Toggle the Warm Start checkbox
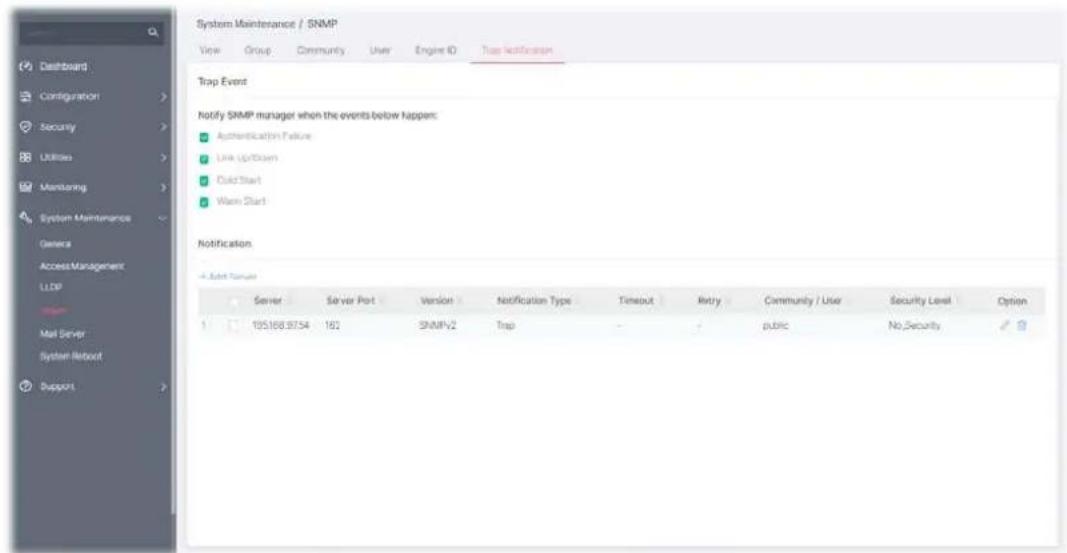 point(204,203)
